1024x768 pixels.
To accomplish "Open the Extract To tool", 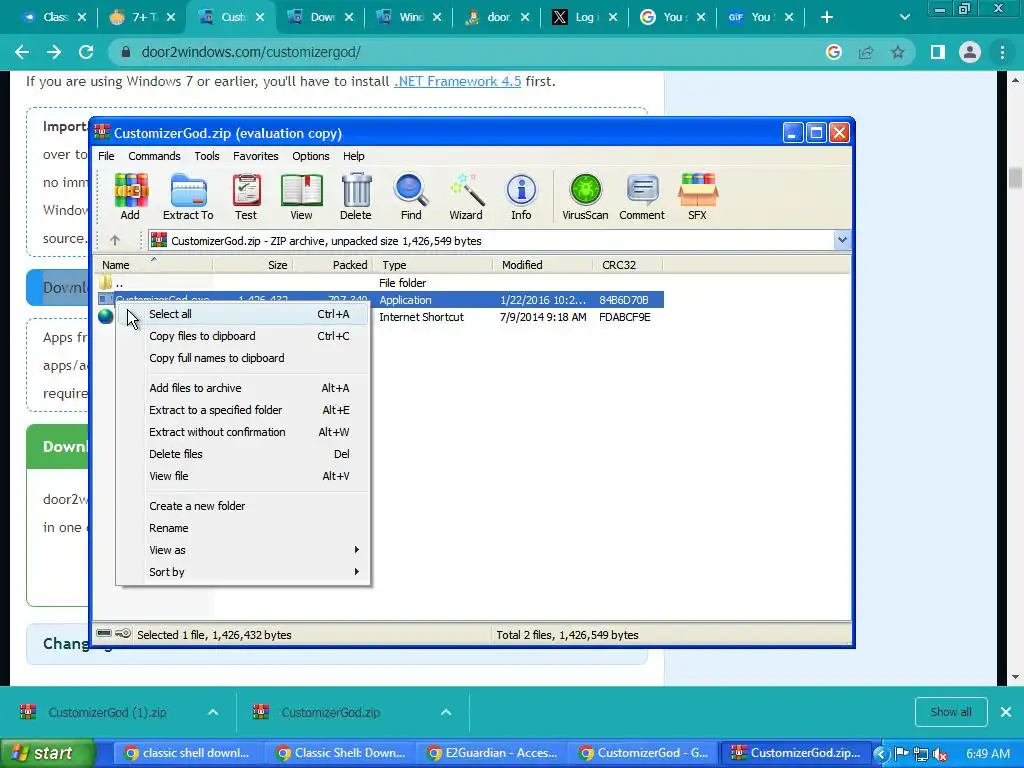I will click(188, 197).
